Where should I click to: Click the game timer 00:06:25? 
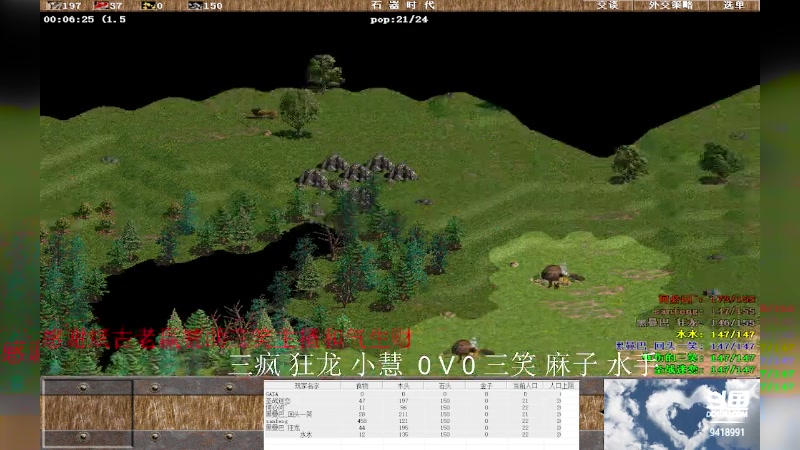tap(69, 19)
